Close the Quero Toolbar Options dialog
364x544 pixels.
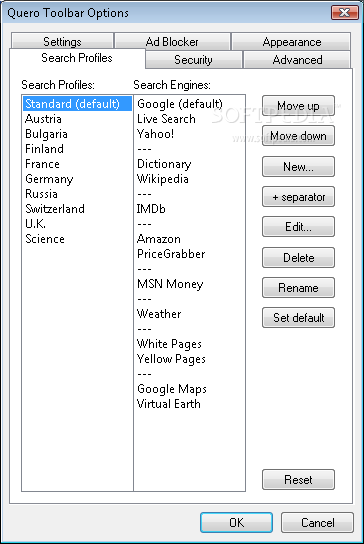pyautogui.click(x=345, y=12)
